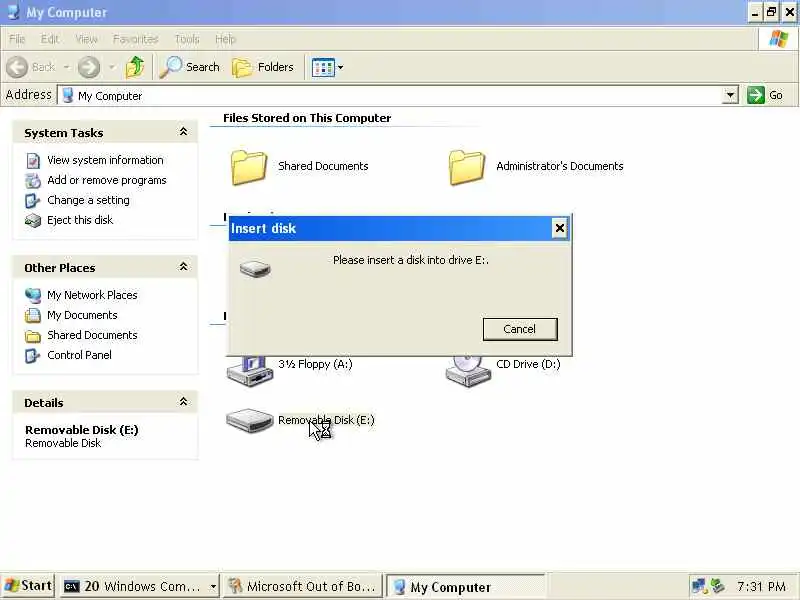This screenshot has height=600, width=800.
Task: Open the Edit menu
Action: pos(49,39)
